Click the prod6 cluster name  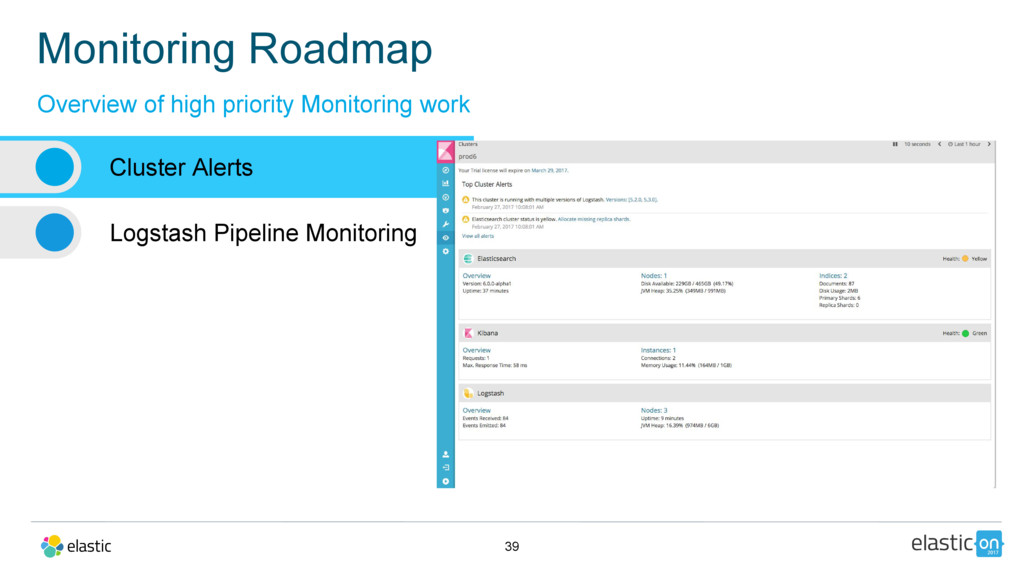(468, 157)
